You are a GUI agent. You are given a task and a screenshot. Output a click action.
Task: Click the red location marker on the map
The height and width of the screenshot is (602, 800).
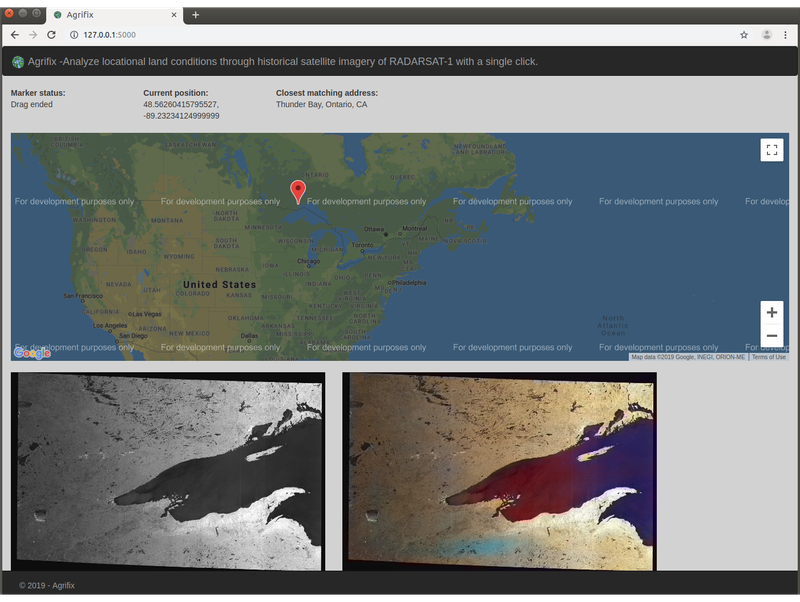pyautogui.click(x=298, y=191)
